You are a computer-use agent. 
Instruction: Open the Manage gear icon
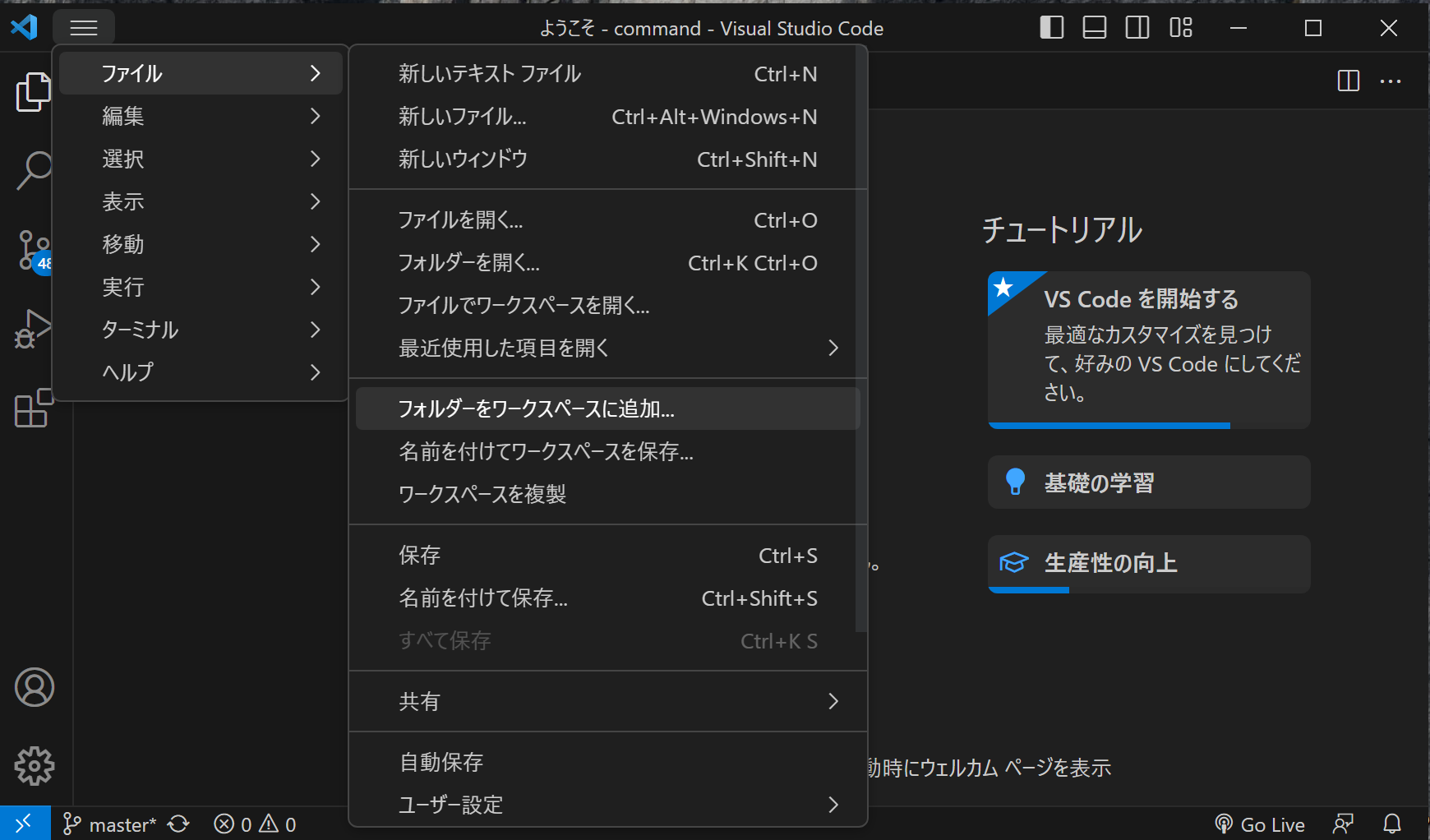tap(35, 766)
